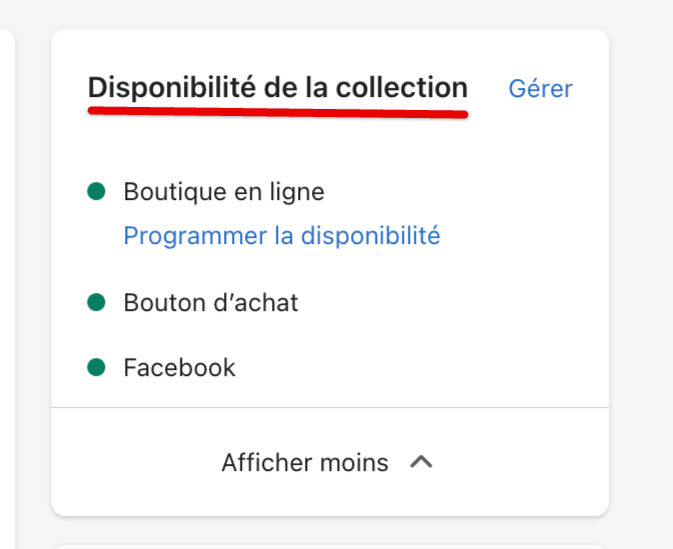This screenshot has height=549, width=673.
Task: Click the partially visible card at the bottom
Action: (330, 546)
